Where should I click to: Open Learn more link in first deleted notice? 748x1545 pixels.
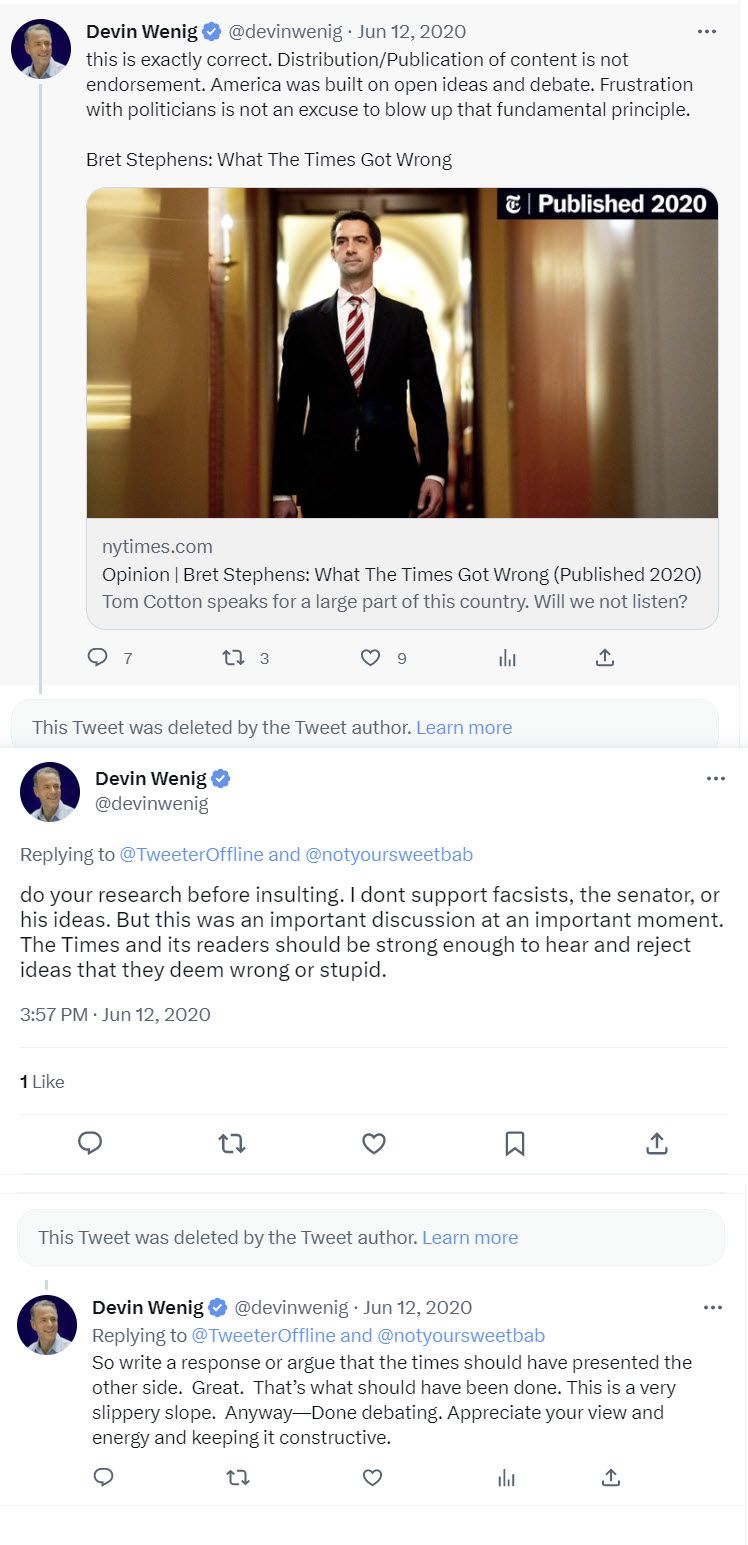(x=464, y=727)
